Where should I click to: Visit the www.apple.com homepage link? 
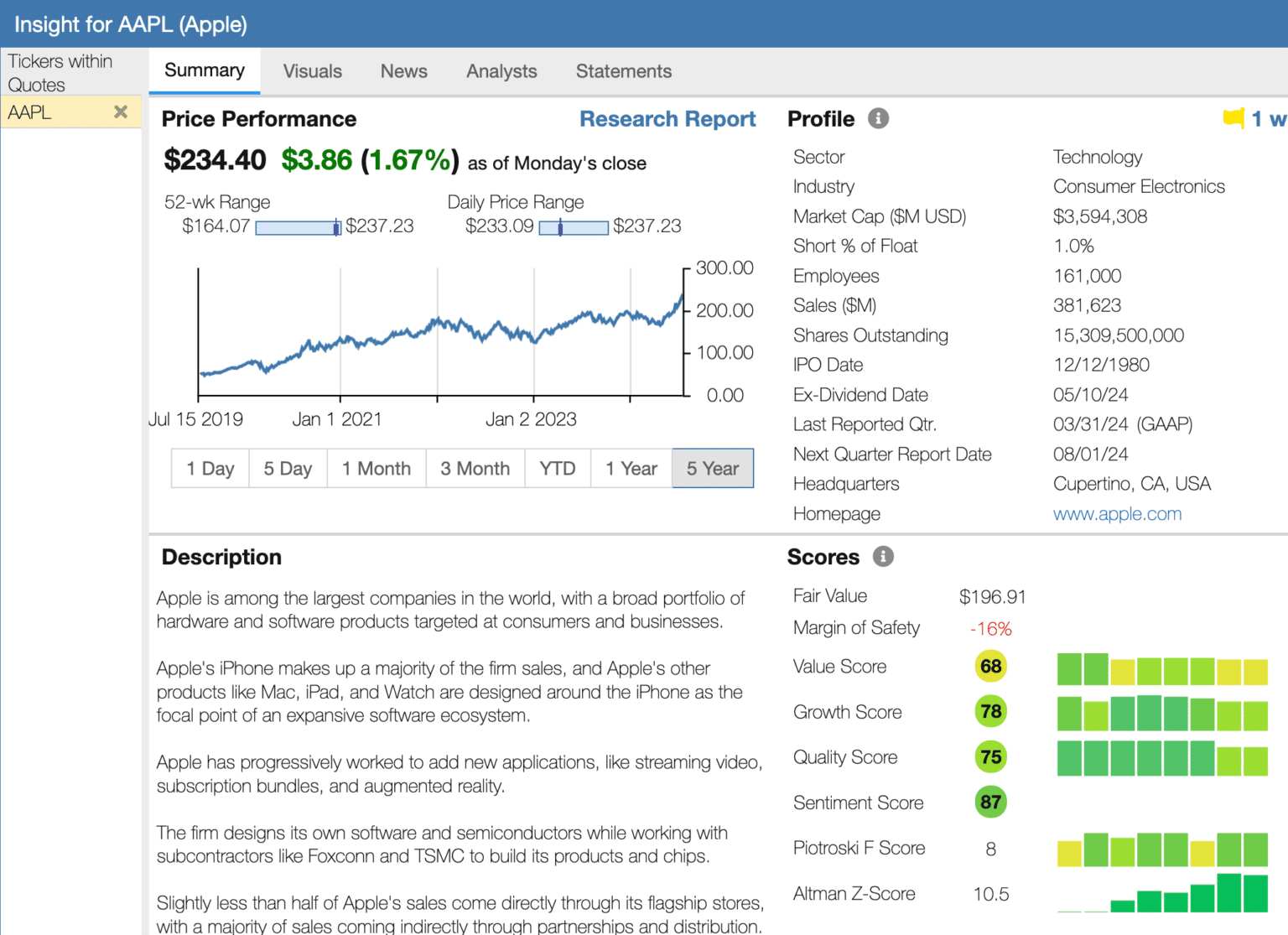click(1117, 513)
